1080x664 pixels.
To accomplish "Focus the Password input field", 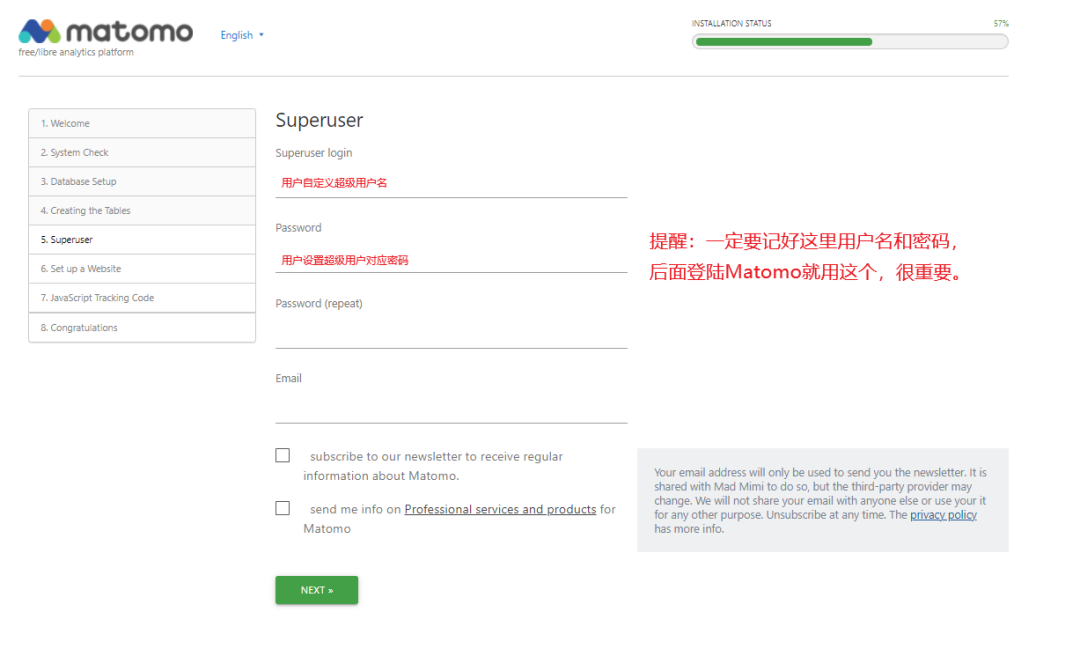I will click(451, 260).
